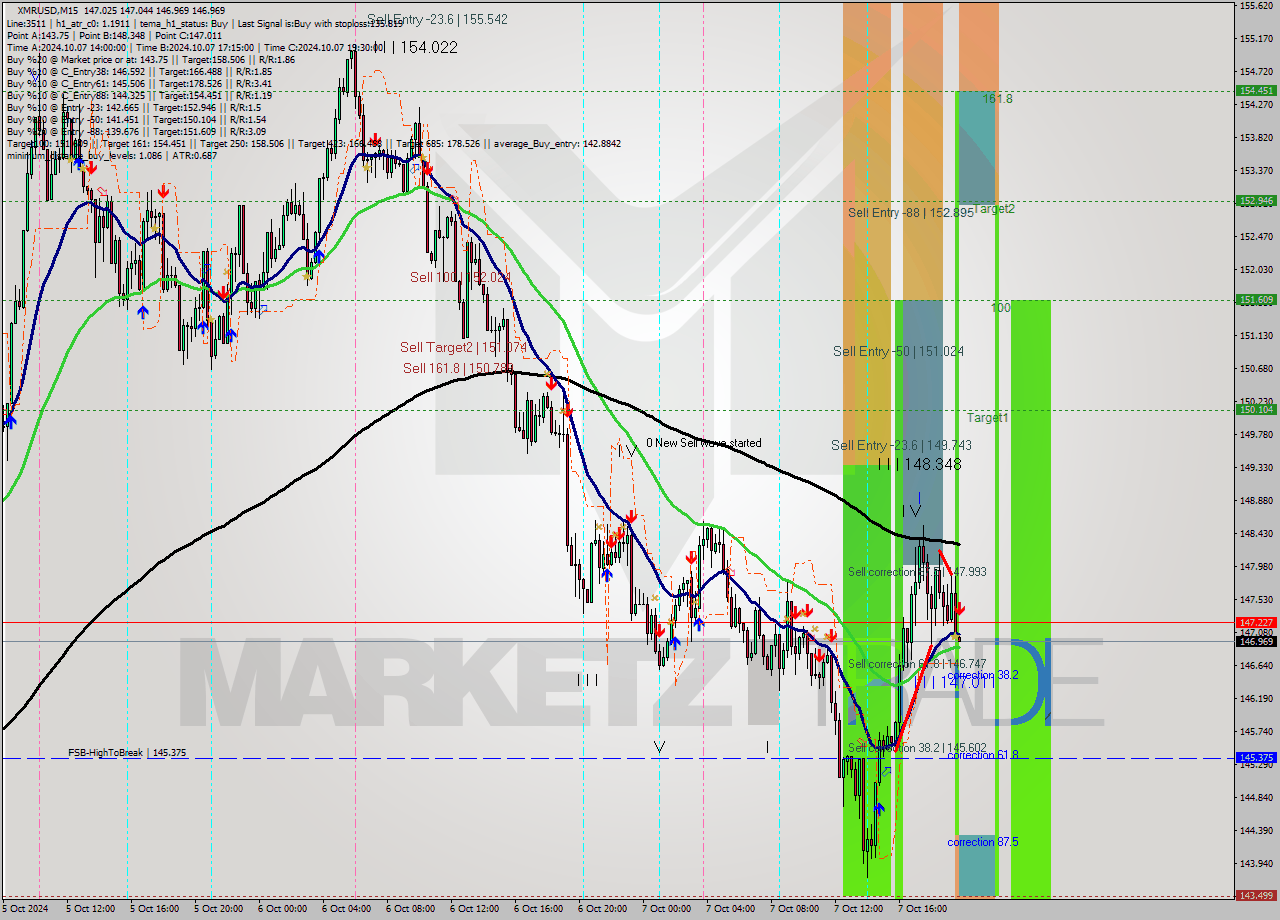Click the red 143.499 price tag
Viewport: 1280px width, 920px height.
[x=1256, y=895]
